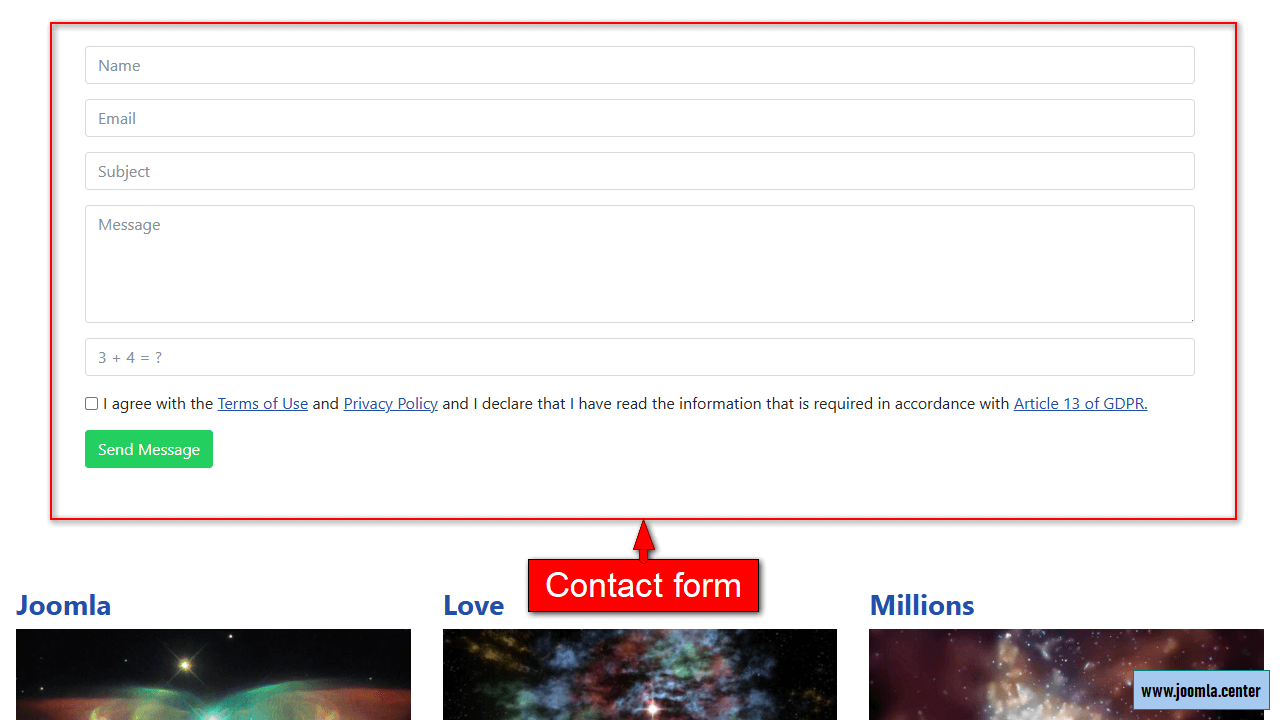
Task: Open the Privacy Policy link
Action: (x=391, y=404)
